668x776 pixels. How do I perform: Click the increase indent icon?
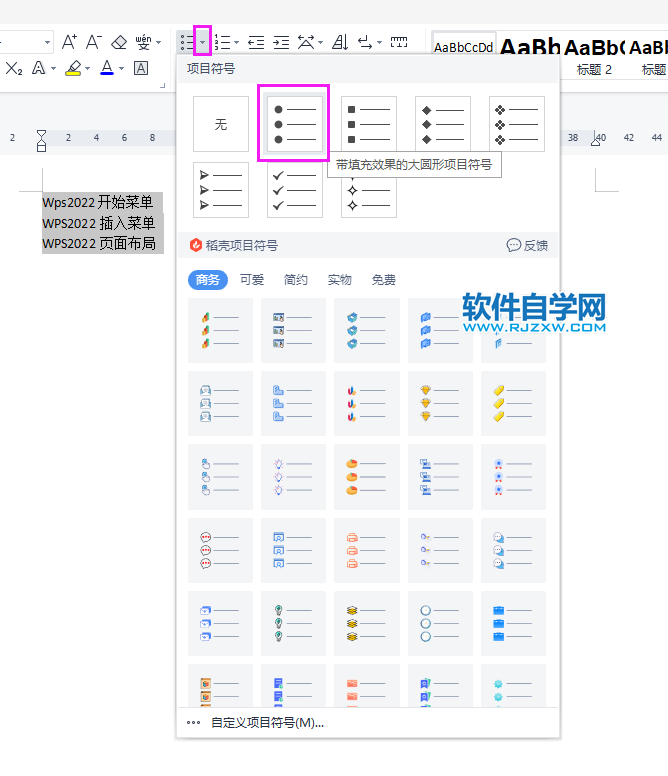[x=281, y=43]
